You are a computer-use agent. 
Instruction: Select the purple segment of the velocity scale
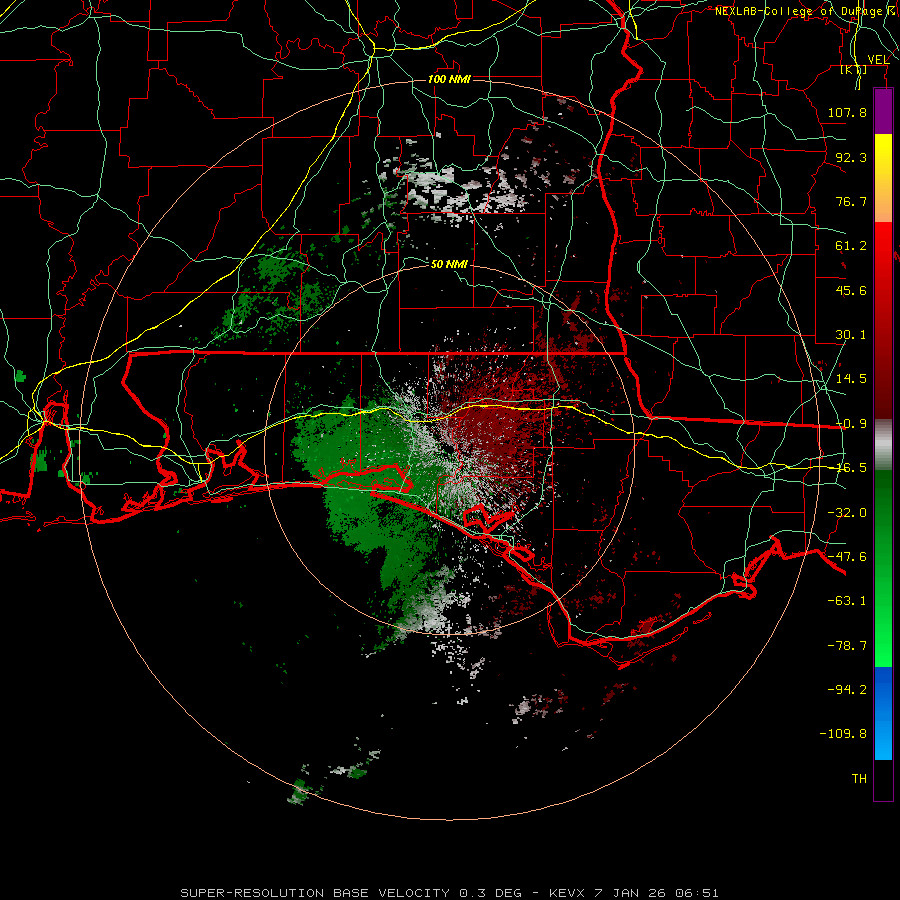883,111
